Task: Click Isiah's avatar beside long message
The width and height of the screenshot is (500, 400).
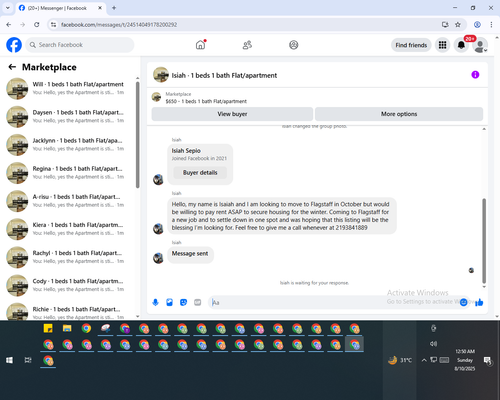Action: point(158,229)
